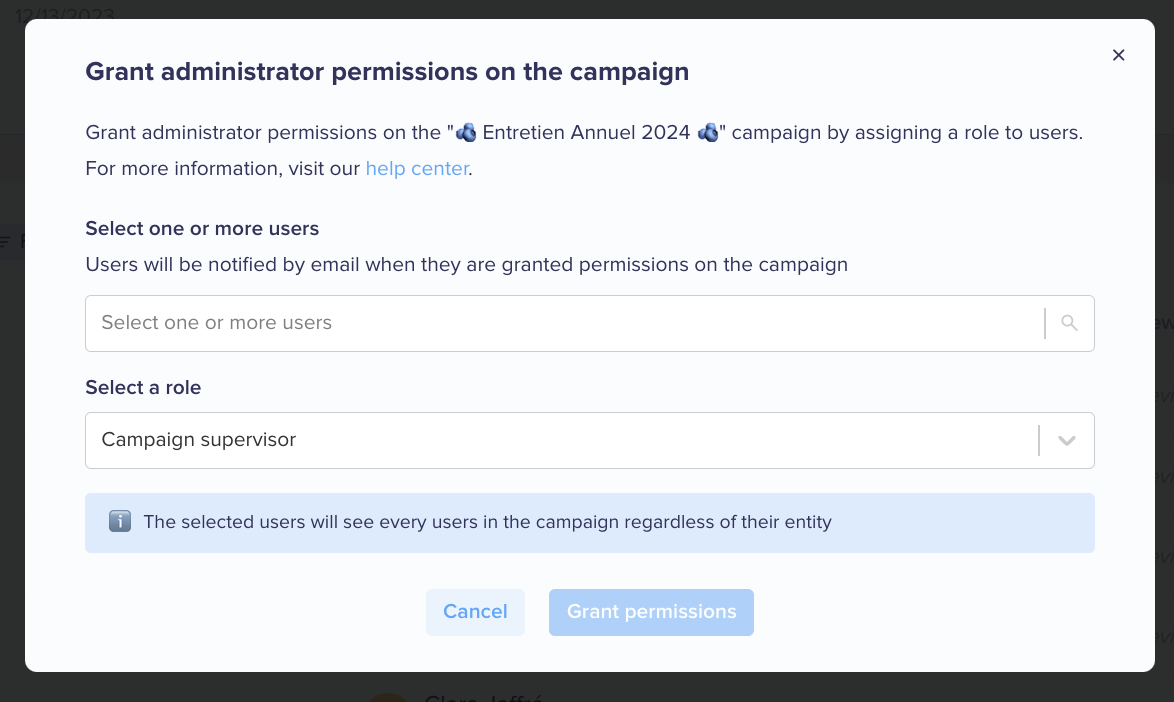Open the Campaign supervisor role dropdown
This screenshot has width=1174, height=702.
pos(589,440)
